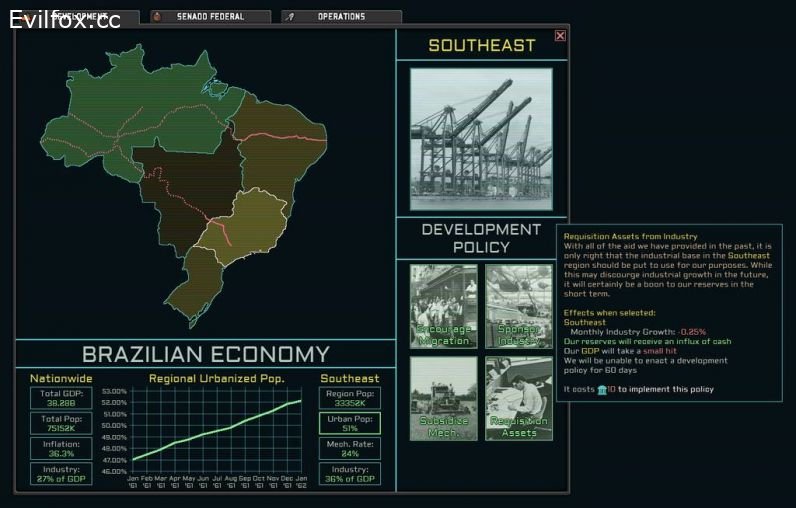Click the Operations tab rocket icon
Viewport: 796px width, 508px height.
coord(290,17)
